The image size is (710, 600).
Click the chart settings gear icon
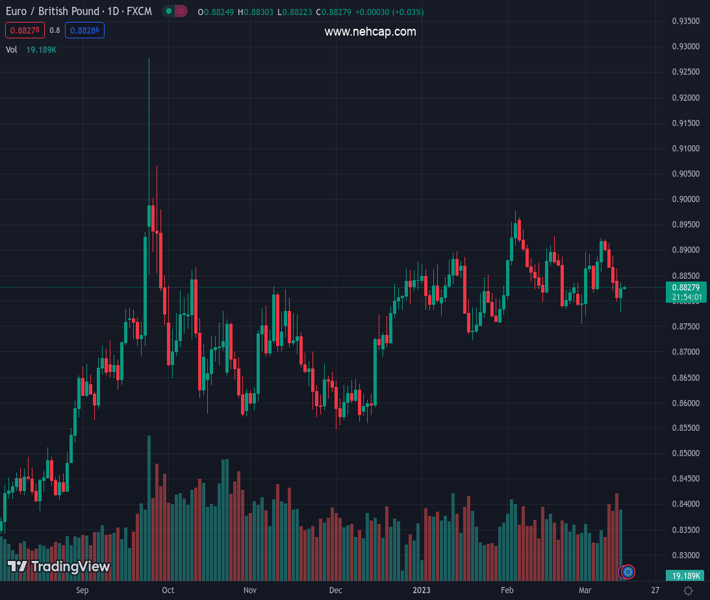687,591
